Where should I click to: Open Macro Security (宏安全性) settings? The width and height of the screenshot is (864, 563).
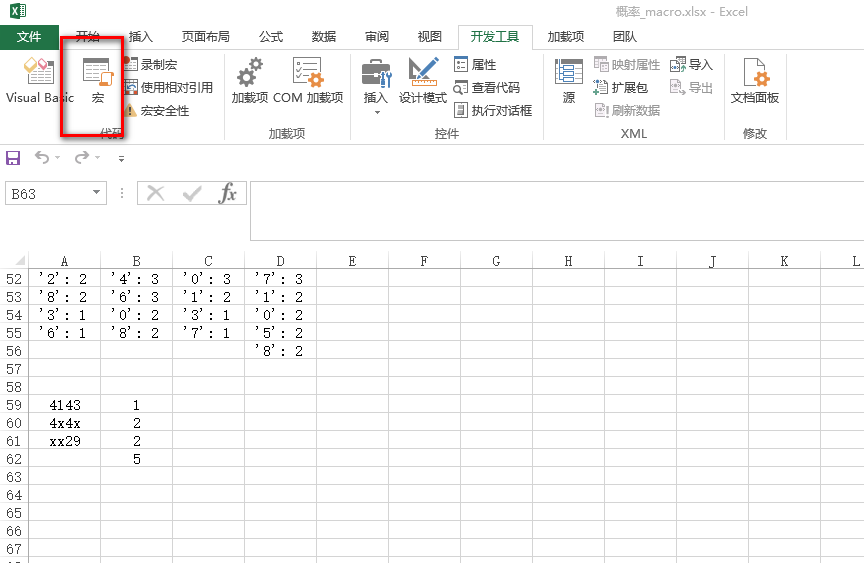(156, 111)
